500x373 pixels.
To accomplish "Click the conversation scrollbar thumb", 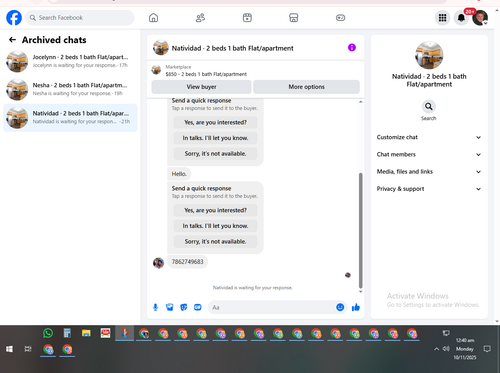I will [360, 231].
